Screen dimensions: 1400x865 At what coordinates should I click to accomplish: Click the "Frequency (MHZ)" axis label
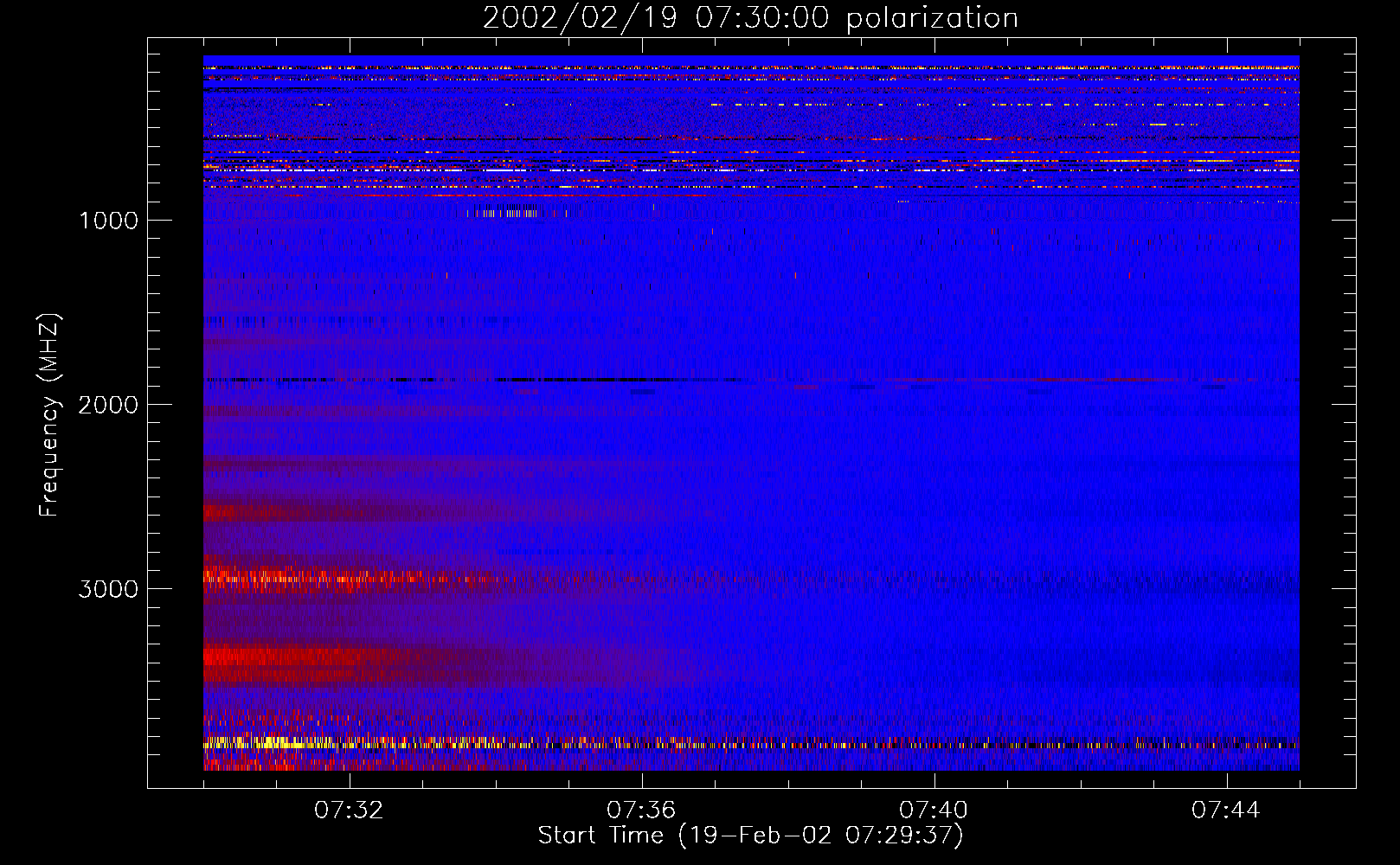pos(48,415)
